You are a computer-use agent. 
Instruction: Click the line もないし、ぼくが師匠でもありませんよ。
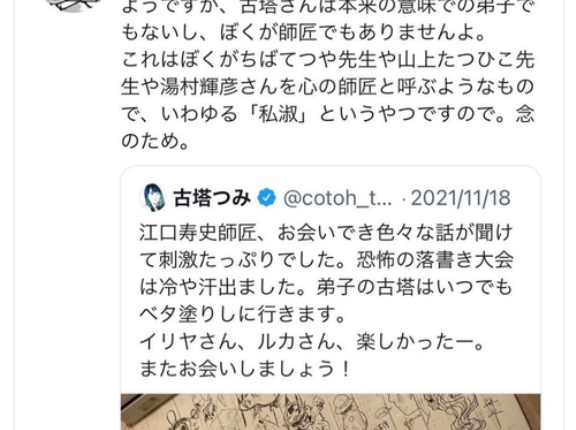pyautogui.click(x=305, y=33)
